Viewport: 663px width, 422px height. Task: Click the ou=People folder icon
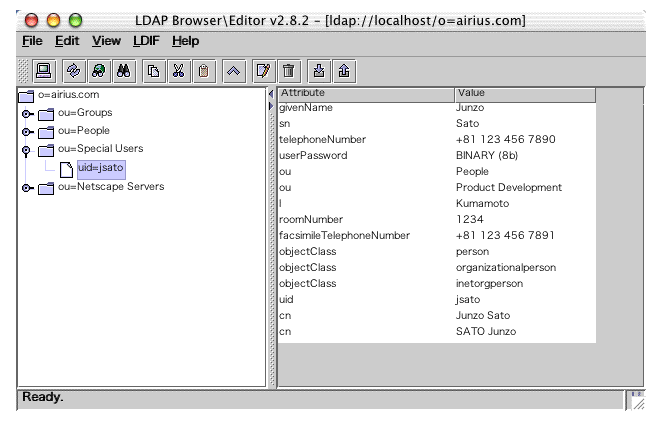[x=46, y=132]
